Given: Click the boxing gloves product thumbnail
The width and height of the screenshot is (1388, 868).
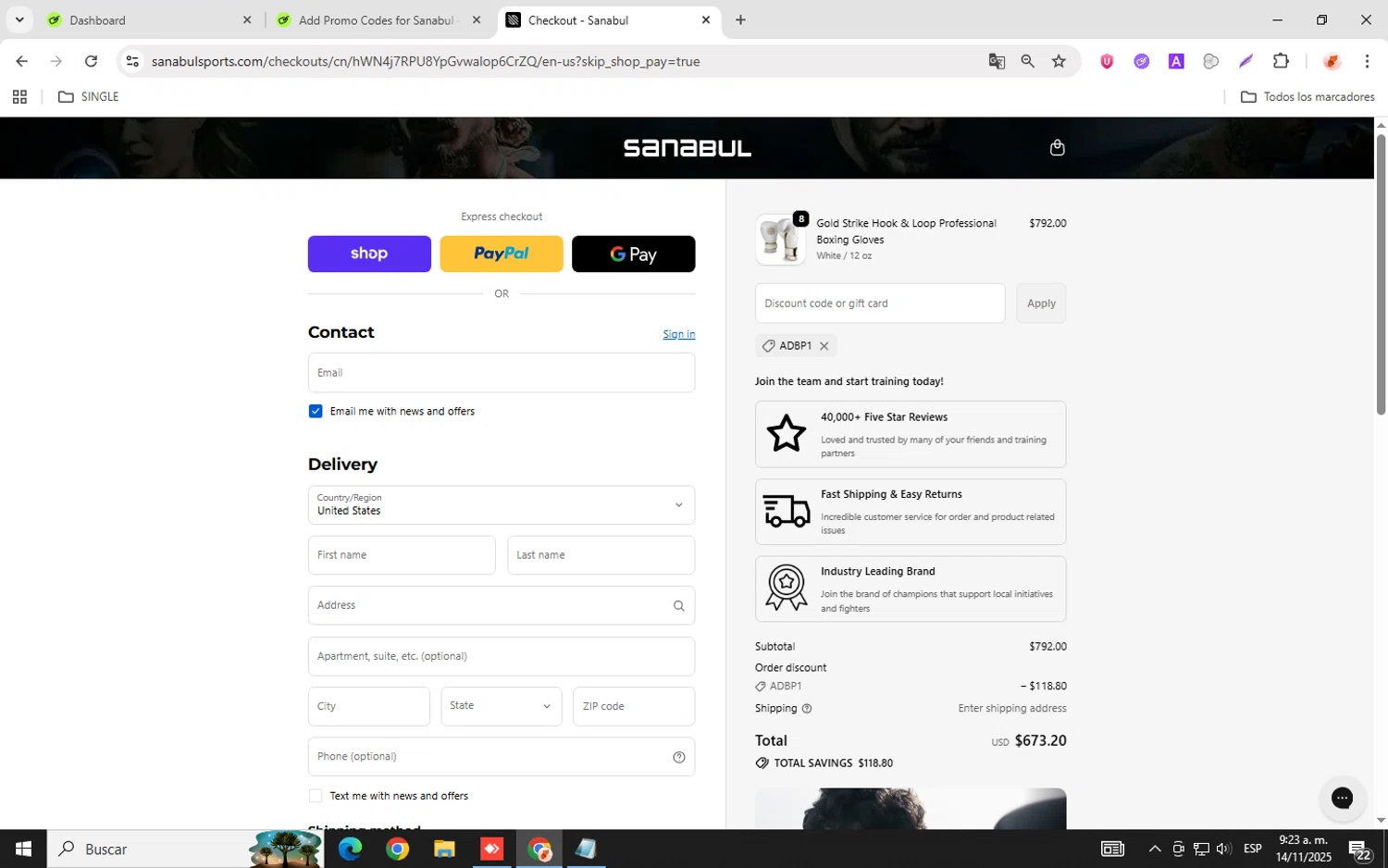Looking at the screenshot, I should pyautogui.click(x=780, y=240).
